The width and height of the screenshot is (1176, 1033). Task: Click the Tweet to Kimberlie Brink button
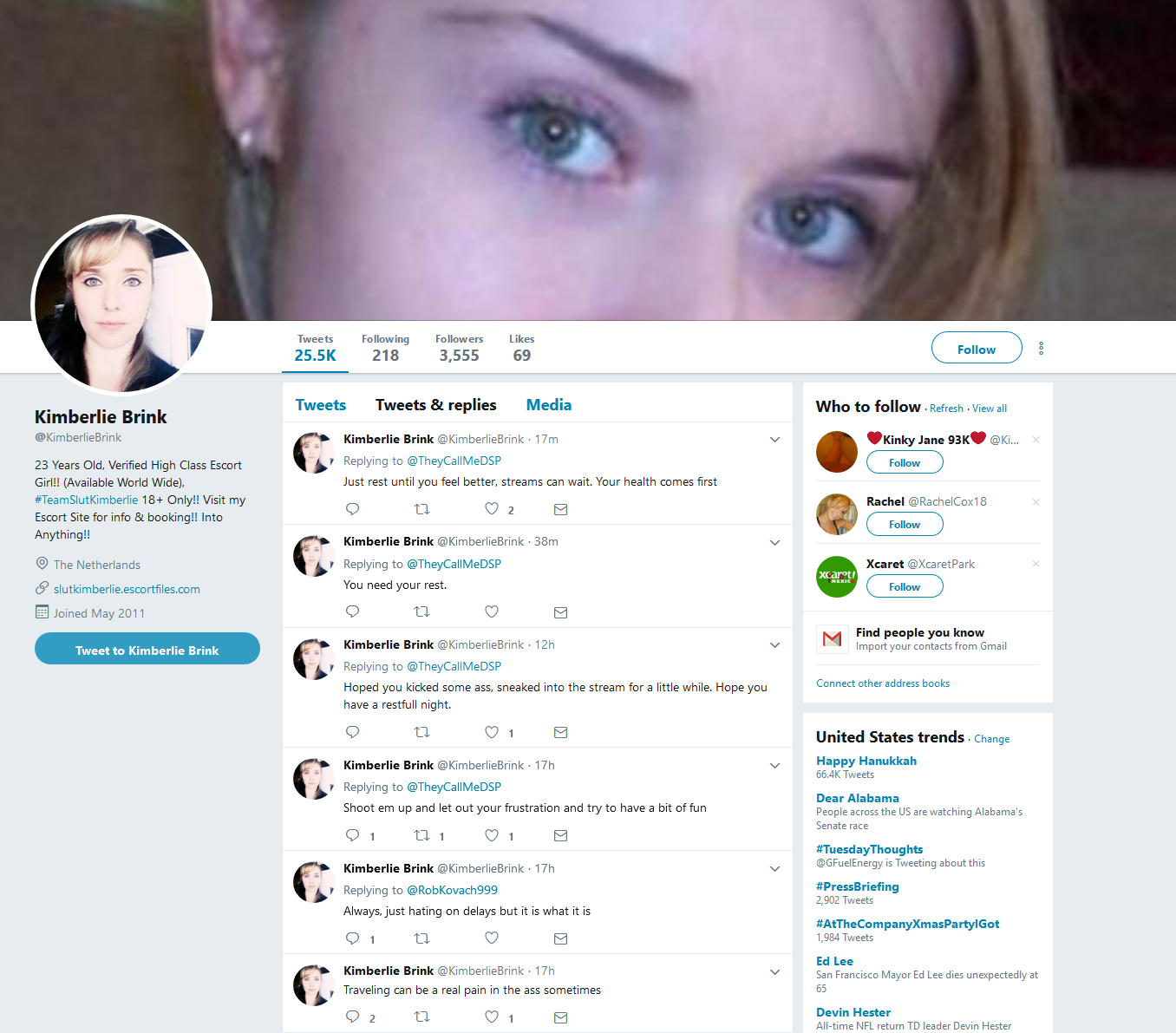click(147, 649)
